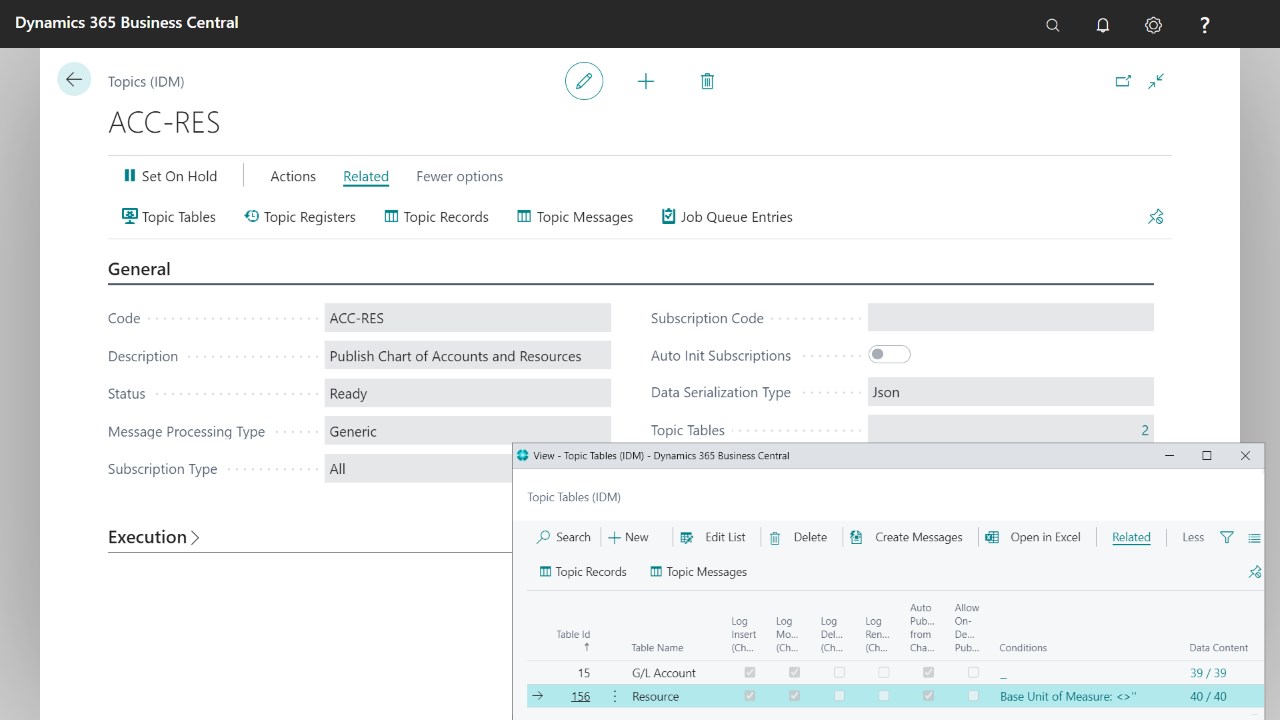
Task: Open Table Id 156 link
Action: click(x=580, y=696)
